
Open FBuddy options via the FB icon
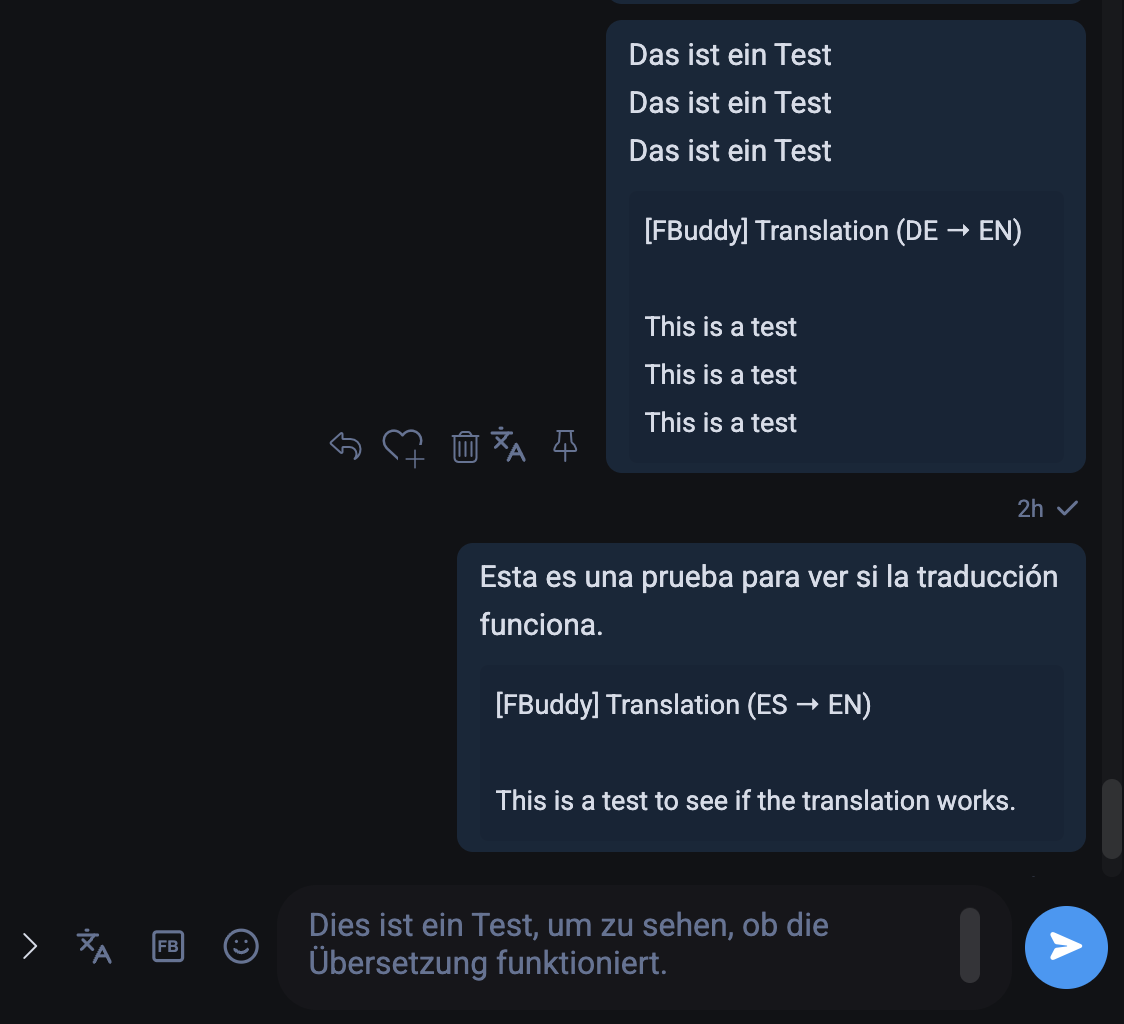[168, 947]
